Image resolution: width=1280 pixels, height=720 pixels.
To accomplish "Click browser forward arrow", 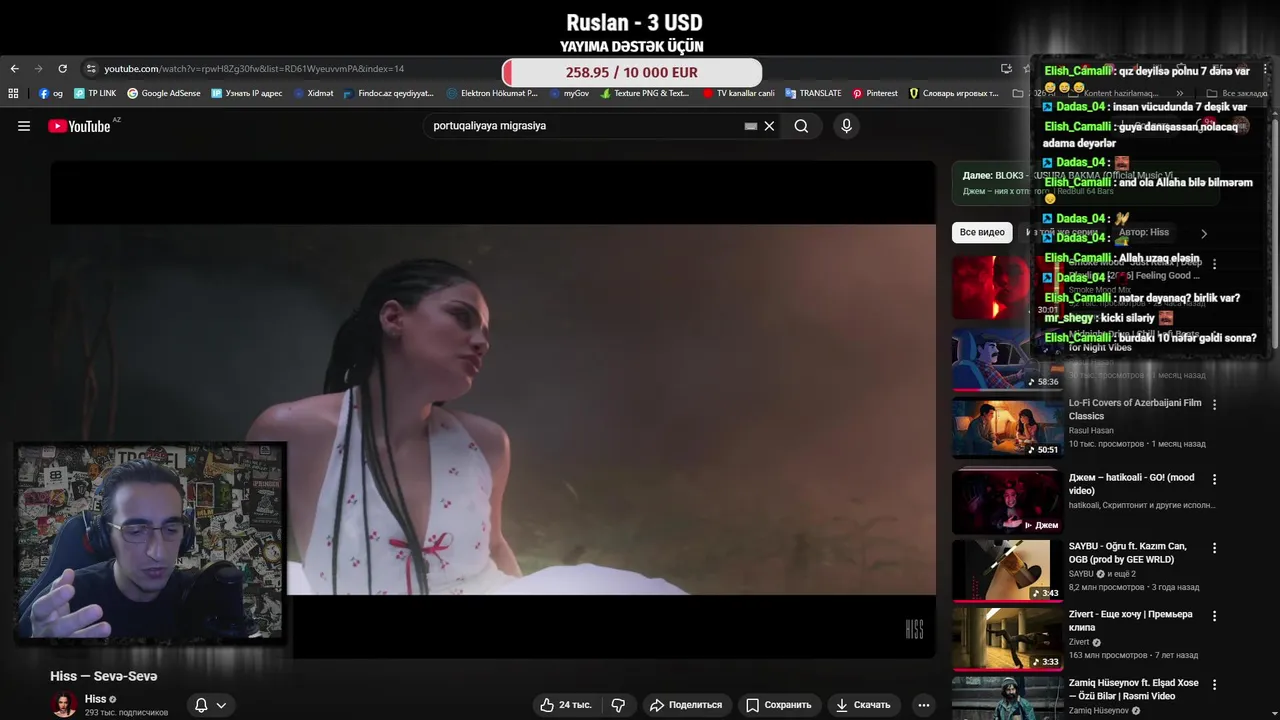I will 38,69.
